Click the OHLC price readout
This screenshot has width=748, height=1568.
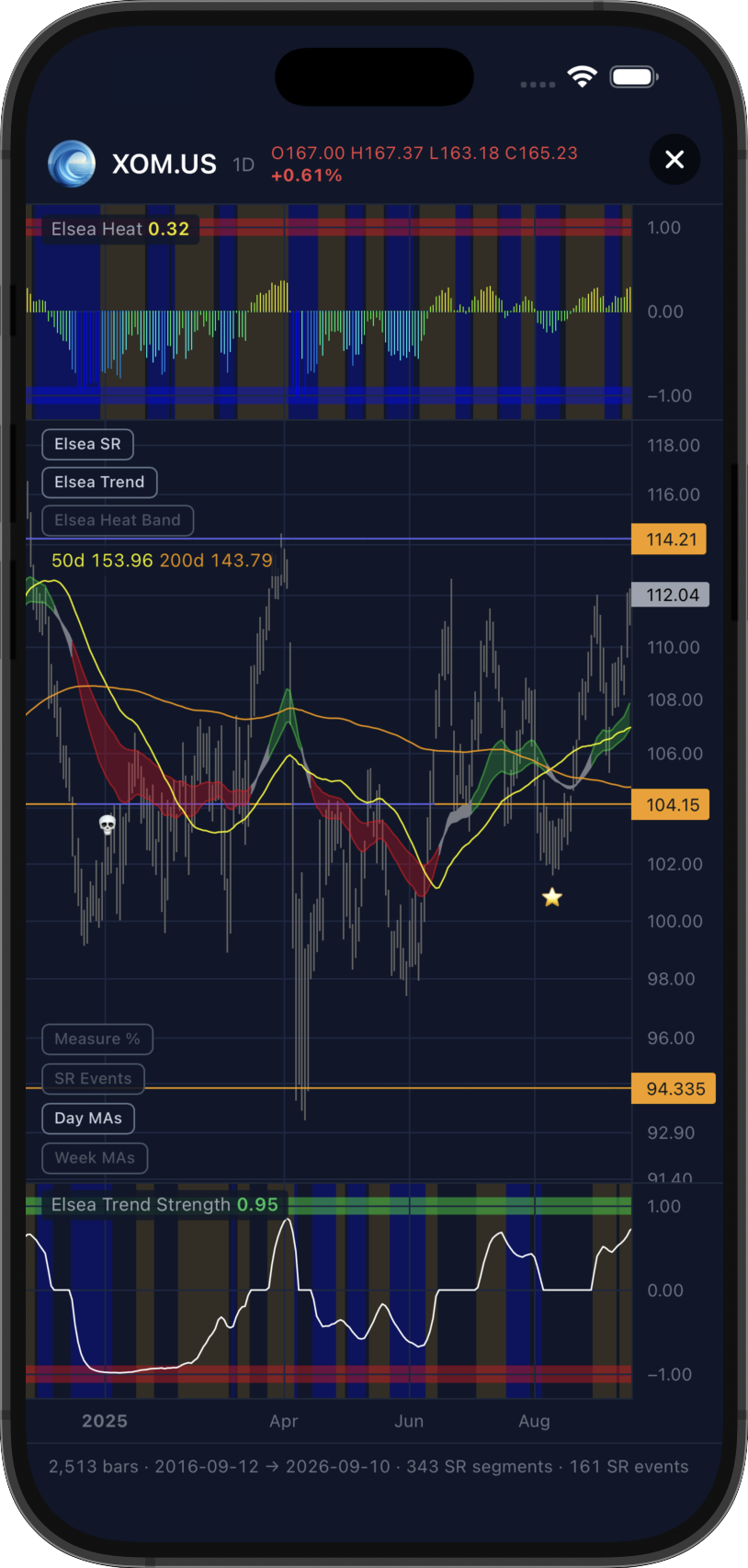425,153
